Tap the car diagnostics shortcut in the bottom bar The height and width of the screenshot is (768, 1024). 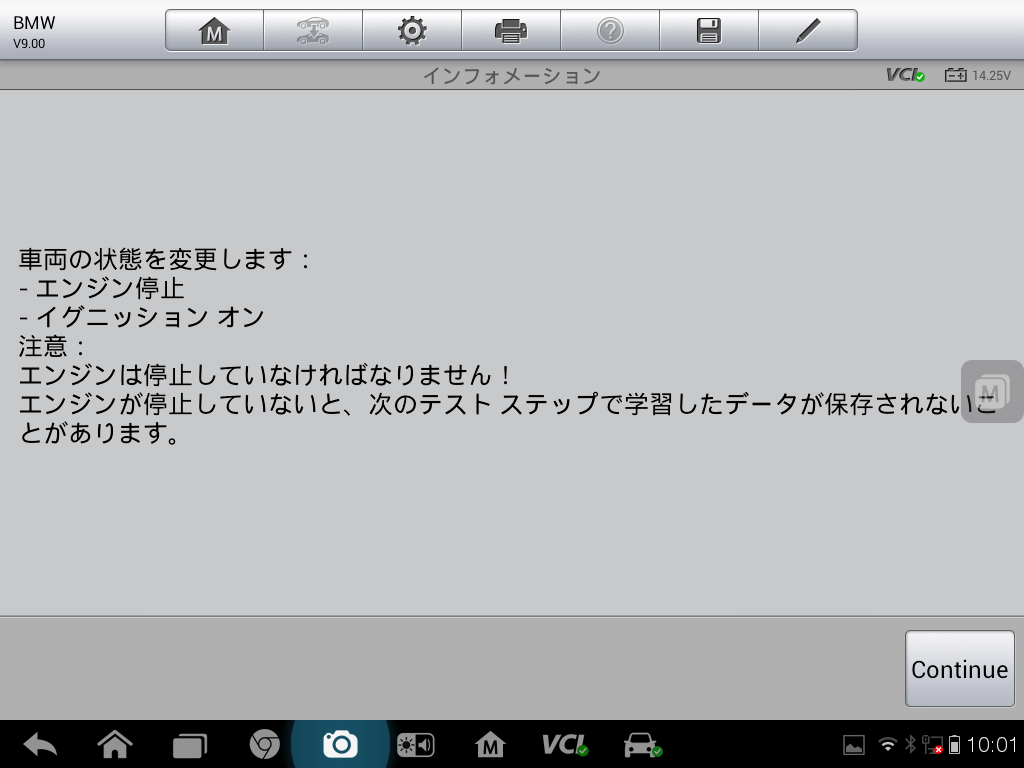641,744
